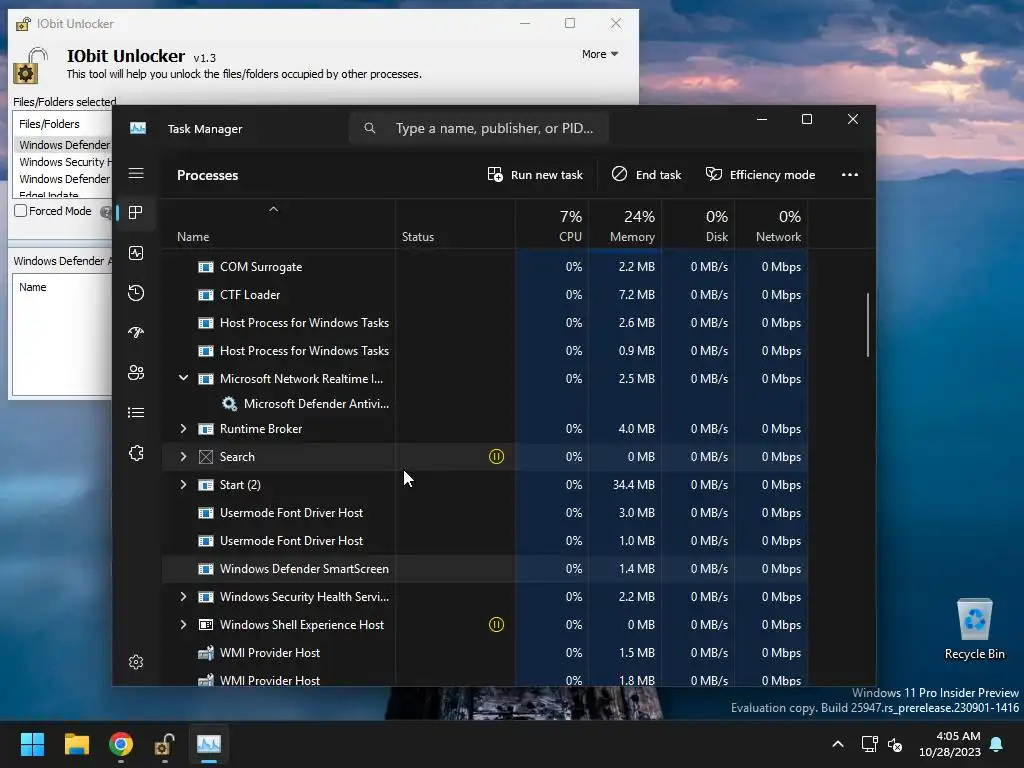Expand the Start (2) process group
1024x768 pixels.
click(x=184, y=485)
